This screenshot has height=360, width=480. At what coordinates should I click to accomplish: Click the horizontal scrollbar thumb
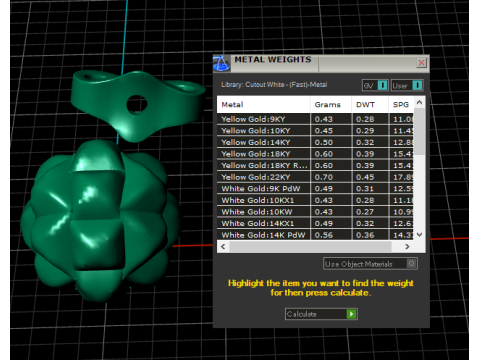pos(310,247)
